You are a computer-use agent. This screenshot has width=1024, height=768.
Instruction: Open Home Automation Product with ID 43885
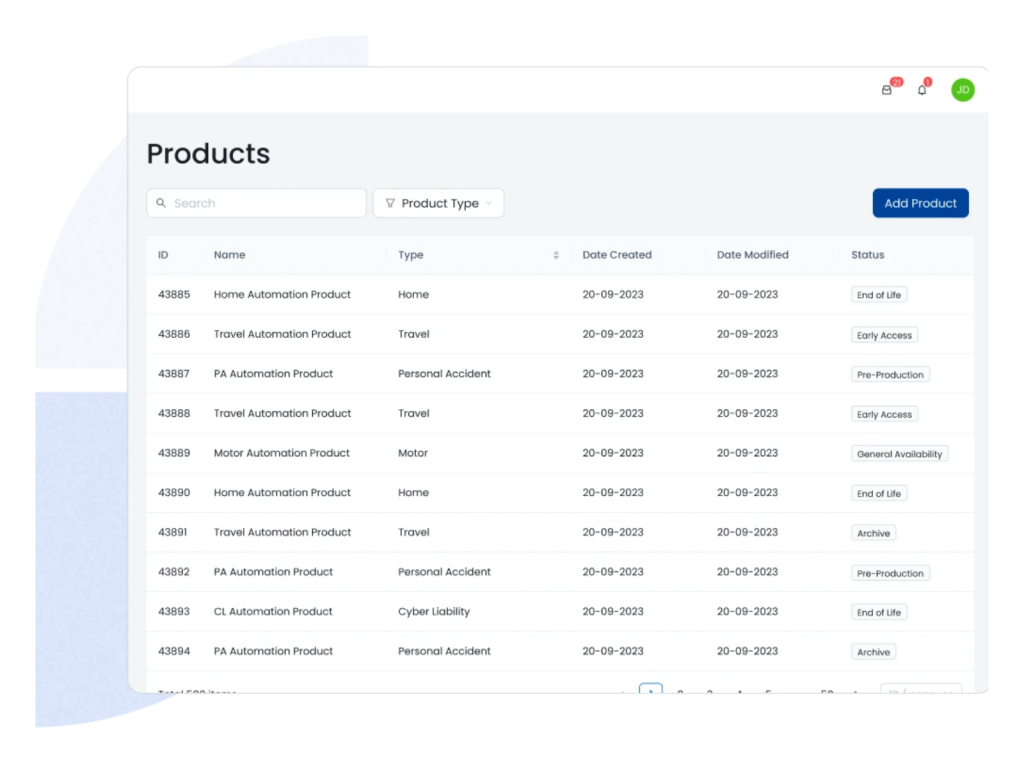tap(282, 295)
